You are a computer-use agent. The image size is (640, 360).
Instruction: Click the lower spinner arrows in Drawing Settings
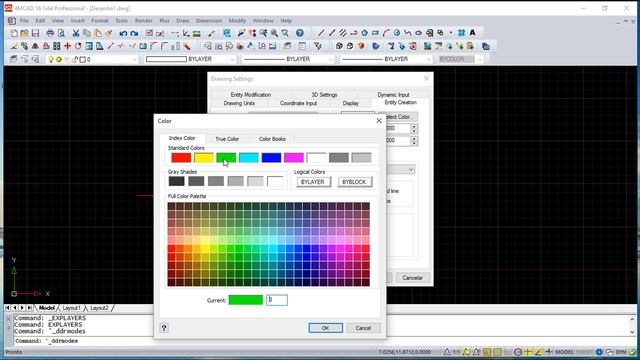[414, 141]
